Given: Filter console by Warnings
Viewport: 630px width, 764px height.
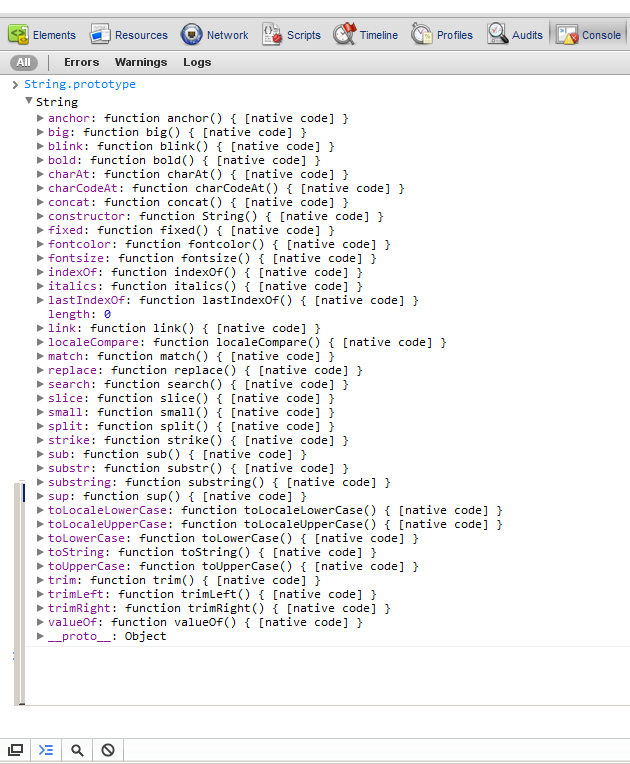Looking at the screenshot, I should pos(141,62).
